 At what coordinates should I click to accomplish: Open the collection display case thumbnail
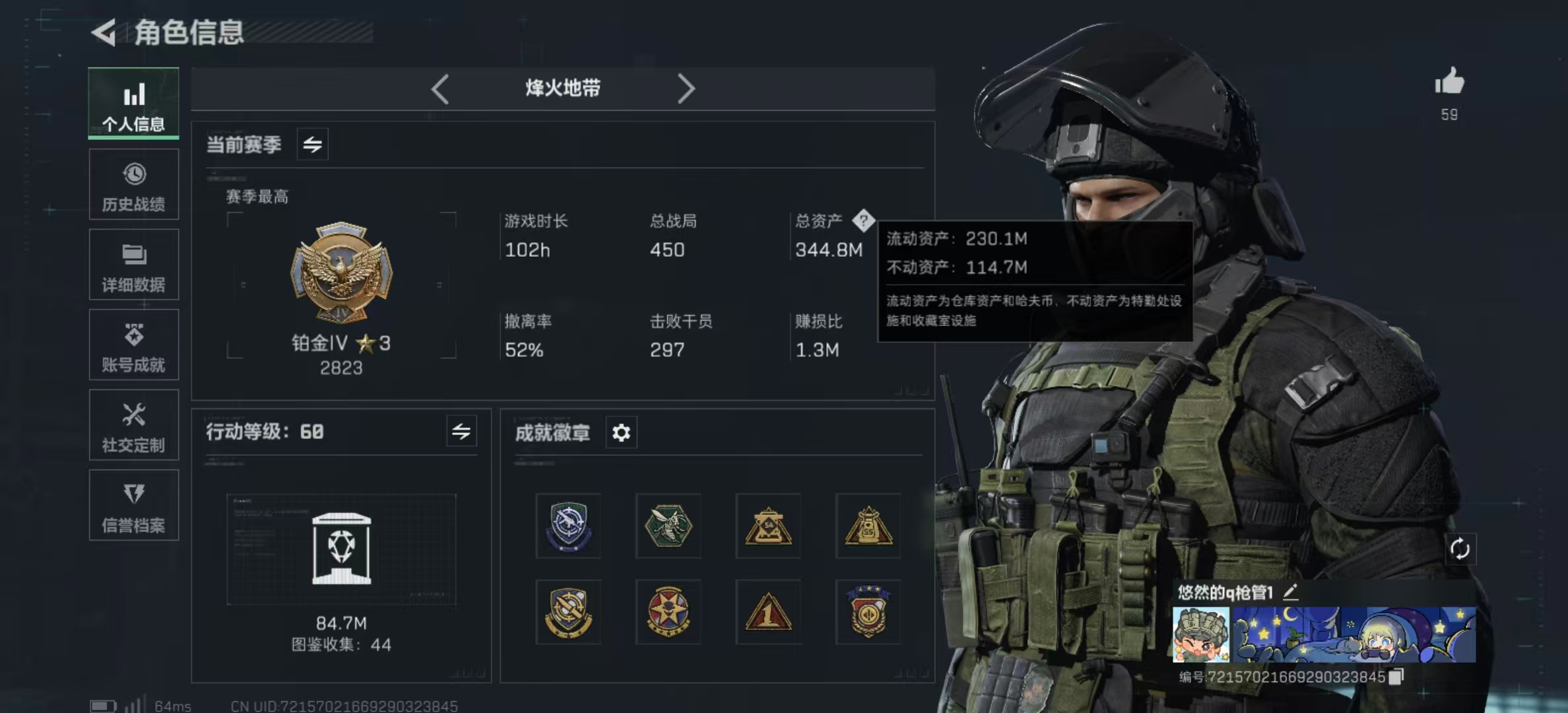pyautogui.click(x=341, y=549)
